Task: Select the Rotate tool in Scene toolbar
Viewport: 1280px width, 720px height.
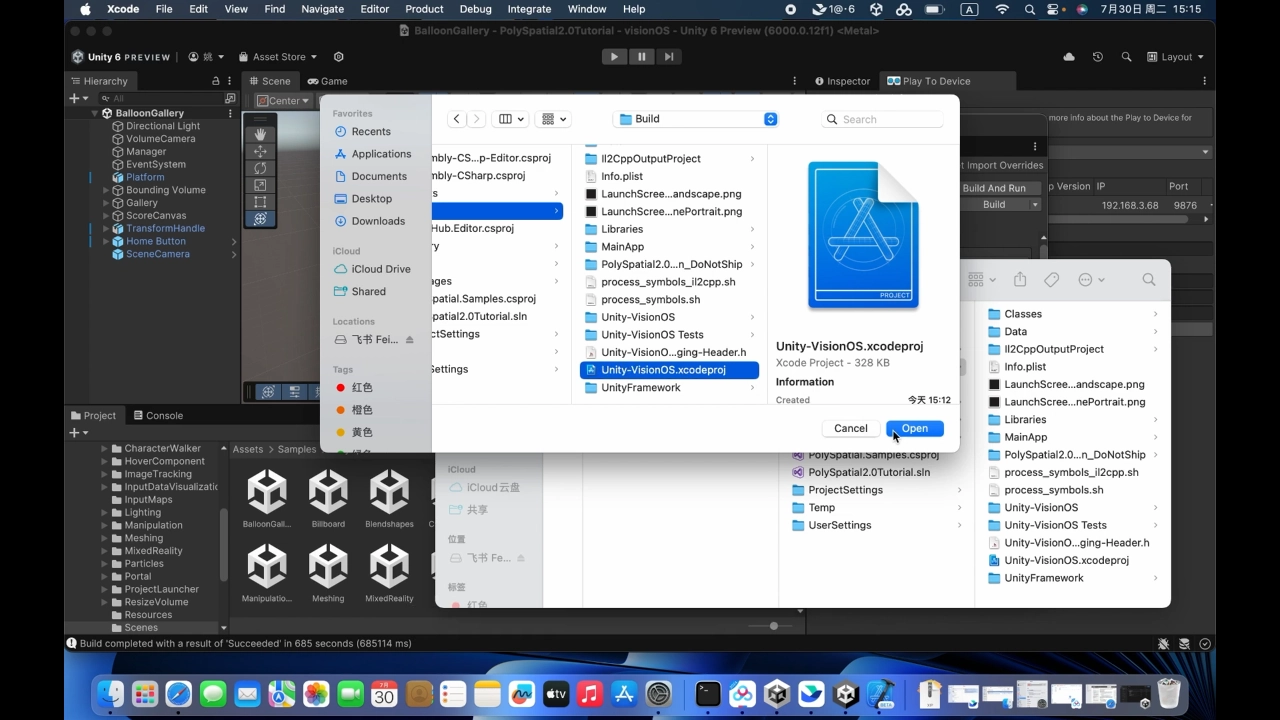Action: 260,168
